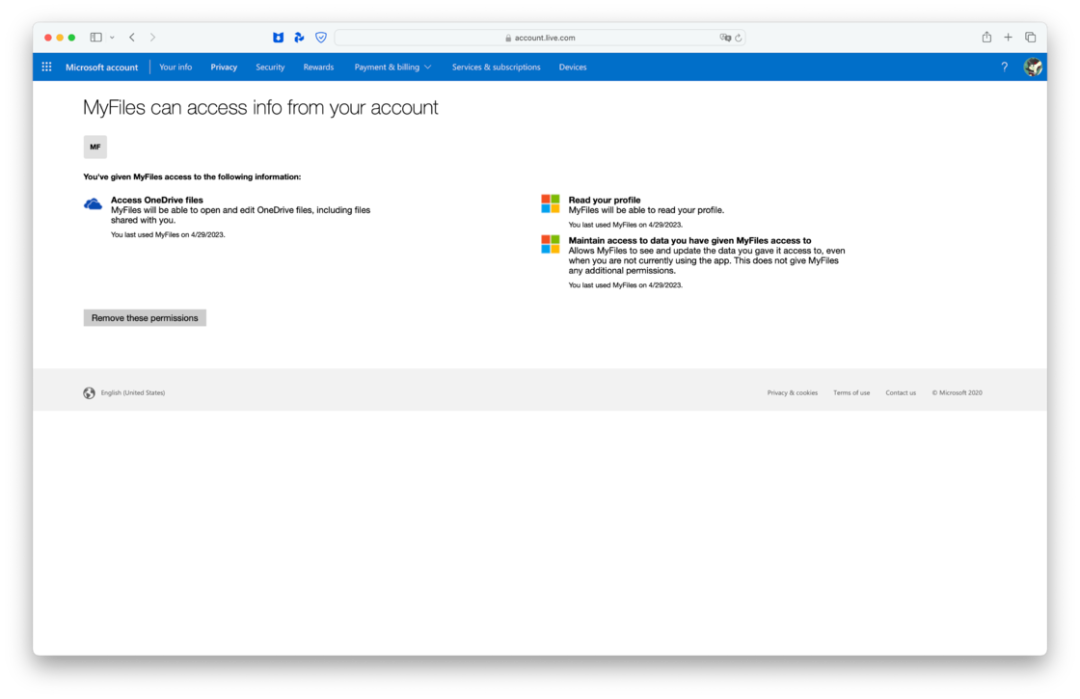This screenshot has height=699, width=1080.
Task: Expand the sidebar options chevron
Action: tap(112, 37)
